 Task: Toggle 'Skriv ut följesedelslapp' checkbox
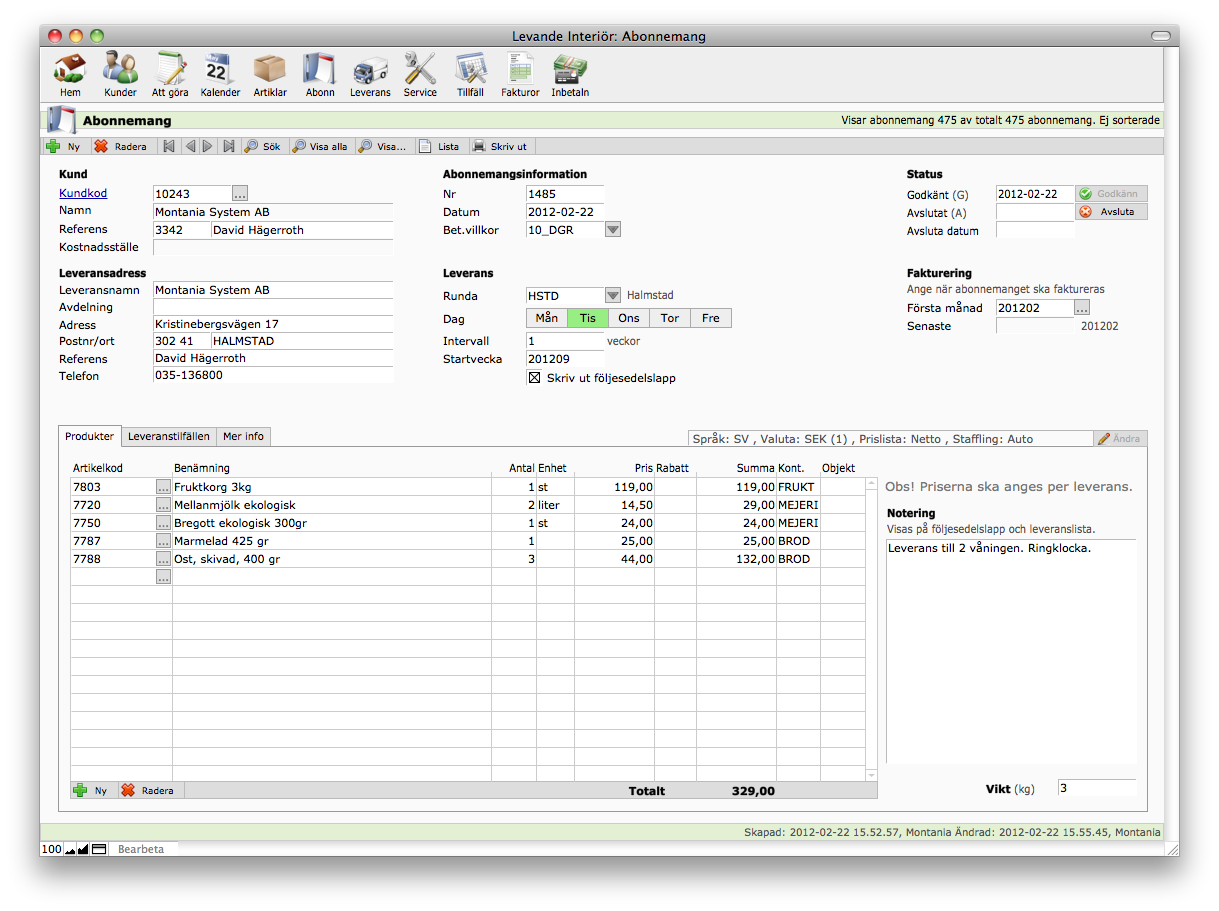534,378
